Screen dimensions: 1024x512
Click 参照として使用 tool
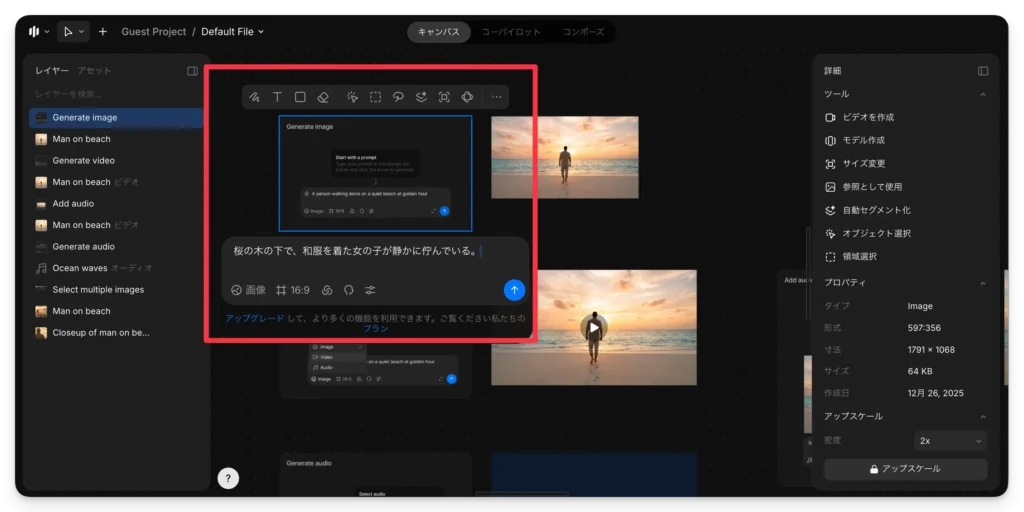(863, 187)
